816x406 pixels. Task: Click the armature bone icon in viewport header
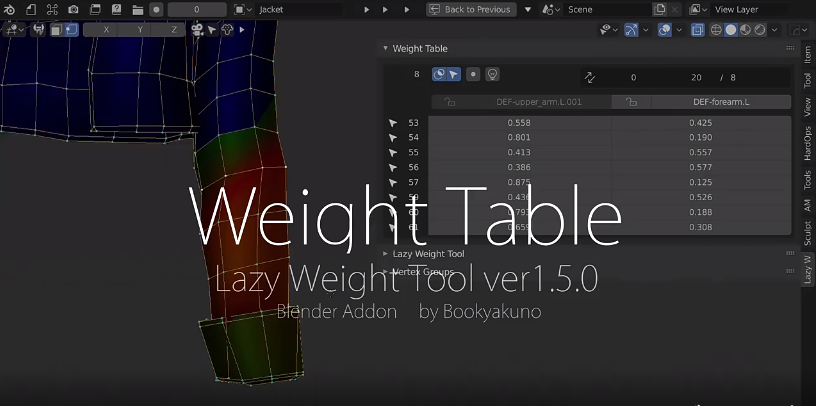39,30
